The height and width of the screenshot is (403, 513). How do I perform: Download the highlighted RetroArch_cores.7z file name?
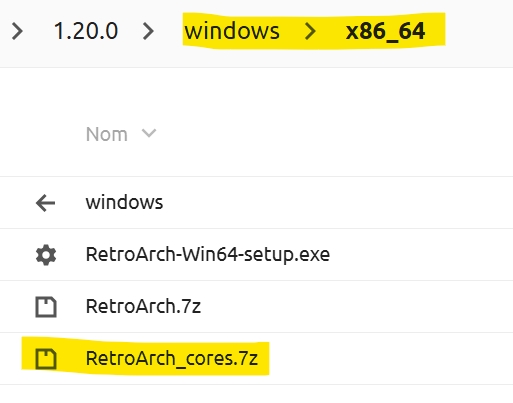[x=172, y=358]
